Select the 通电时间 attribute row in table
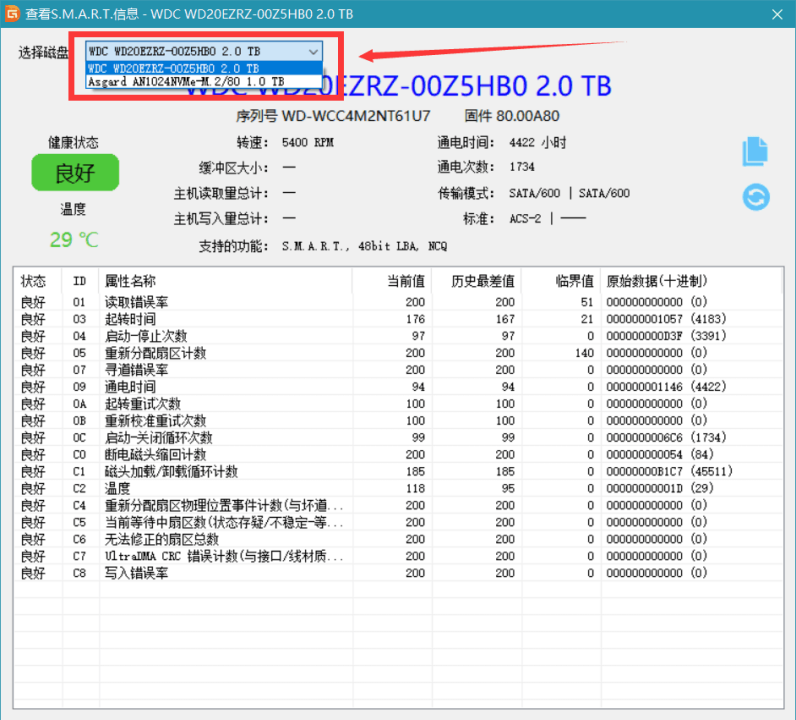 tap(398, 386)
